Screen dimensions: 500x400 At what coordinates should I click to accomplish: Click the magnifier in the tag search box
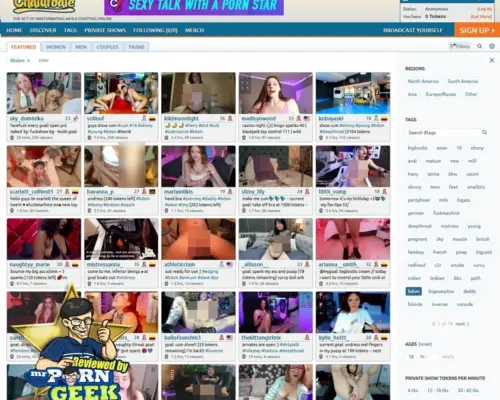coord(484,132)
